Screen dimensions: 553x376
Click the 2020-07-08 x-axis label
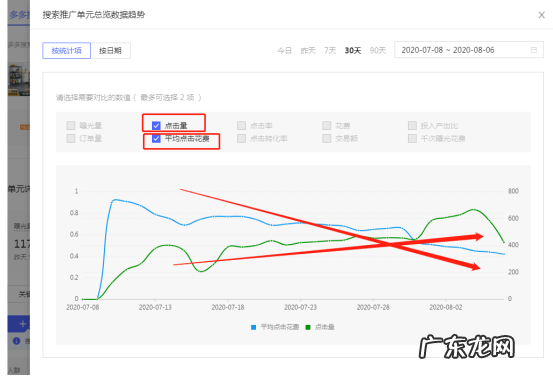click(x=83, y=307)
